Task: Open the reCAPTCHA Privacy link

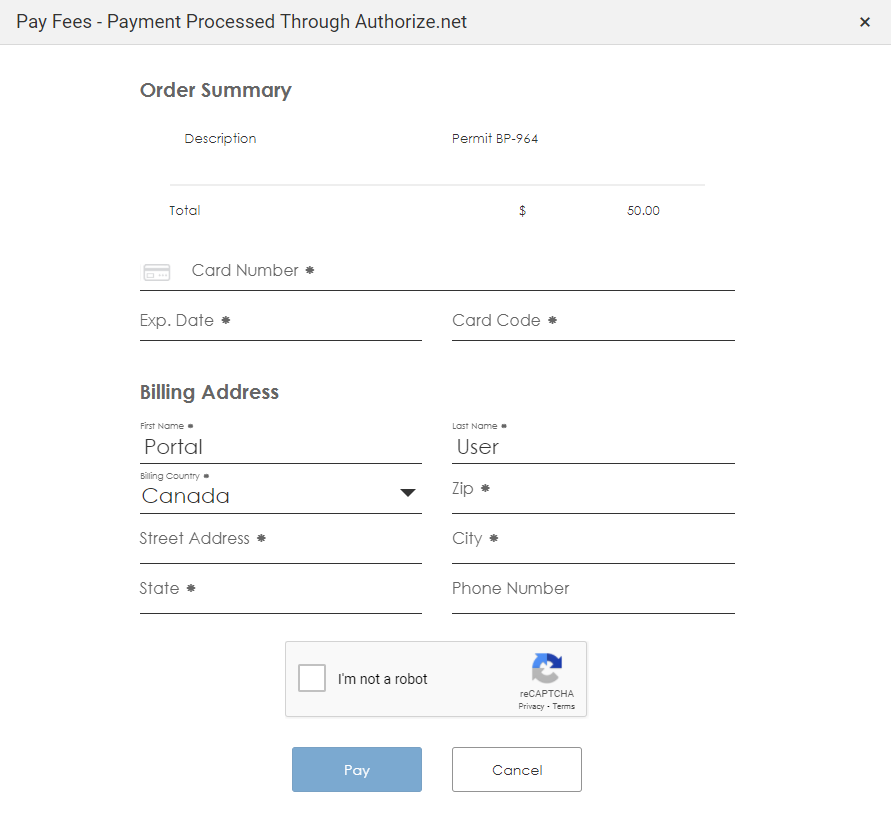Action: point(531,705)
